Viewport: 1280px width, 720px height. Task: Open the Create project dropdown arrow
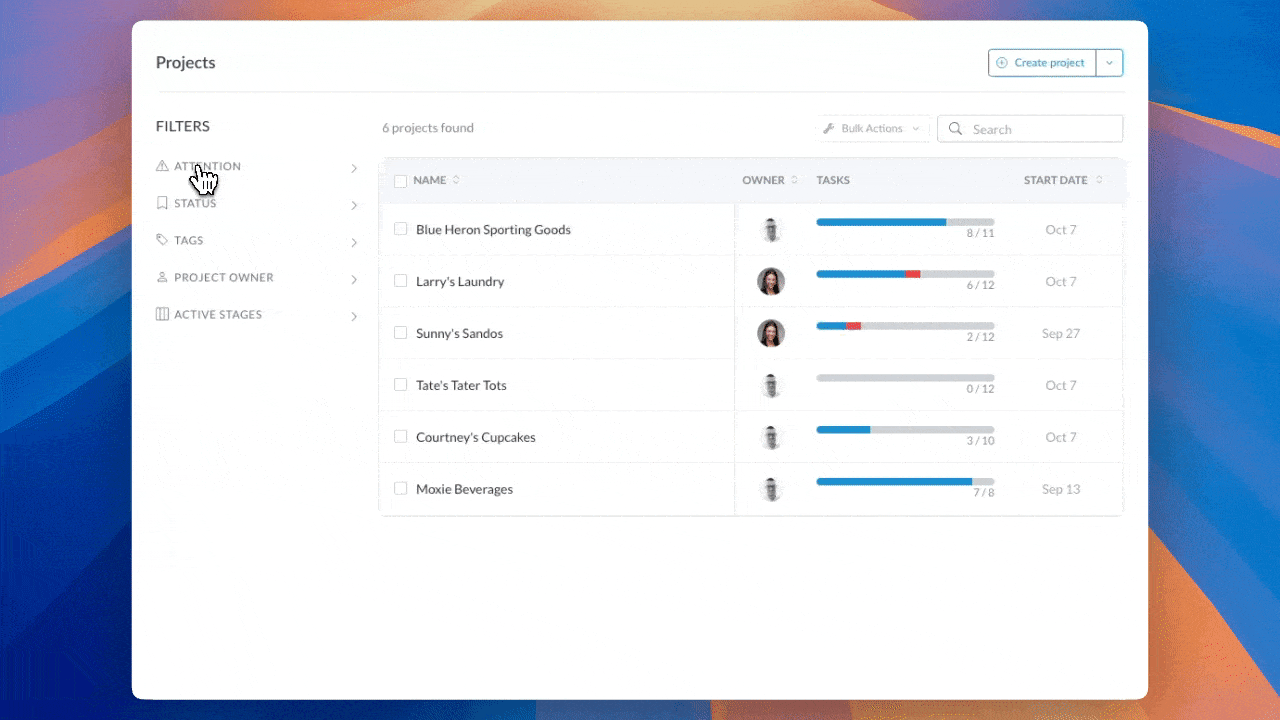(1109, 63)
